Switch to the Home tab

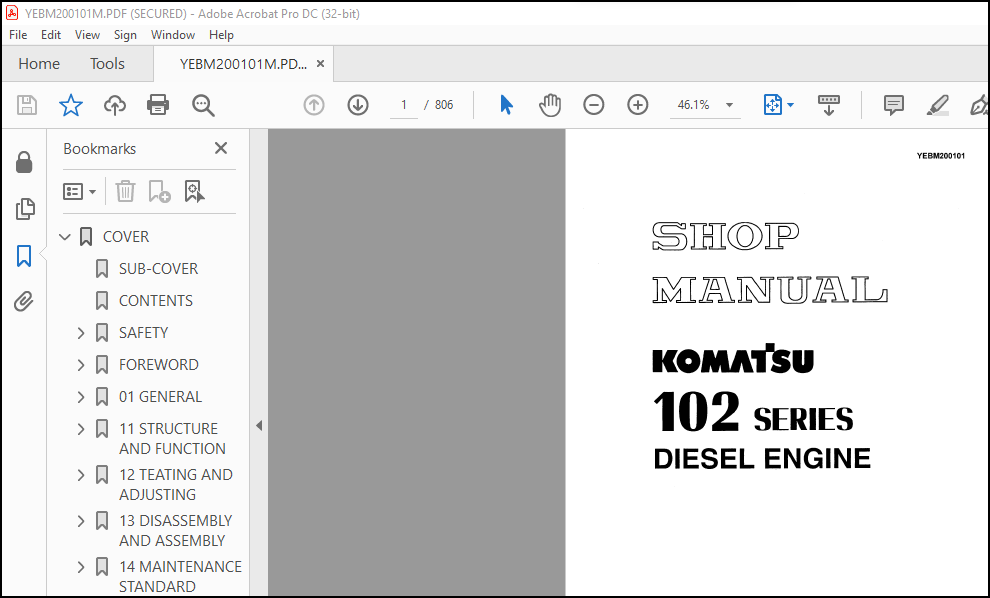click(x=39, y=64)
